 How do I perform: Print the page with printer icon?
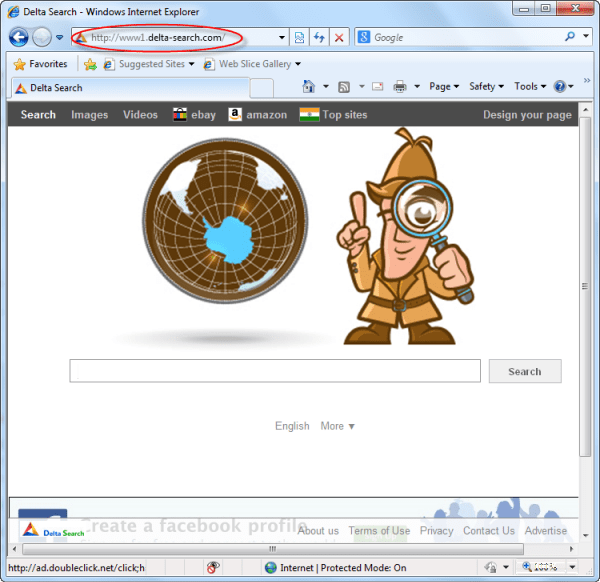tap(400, 87)
